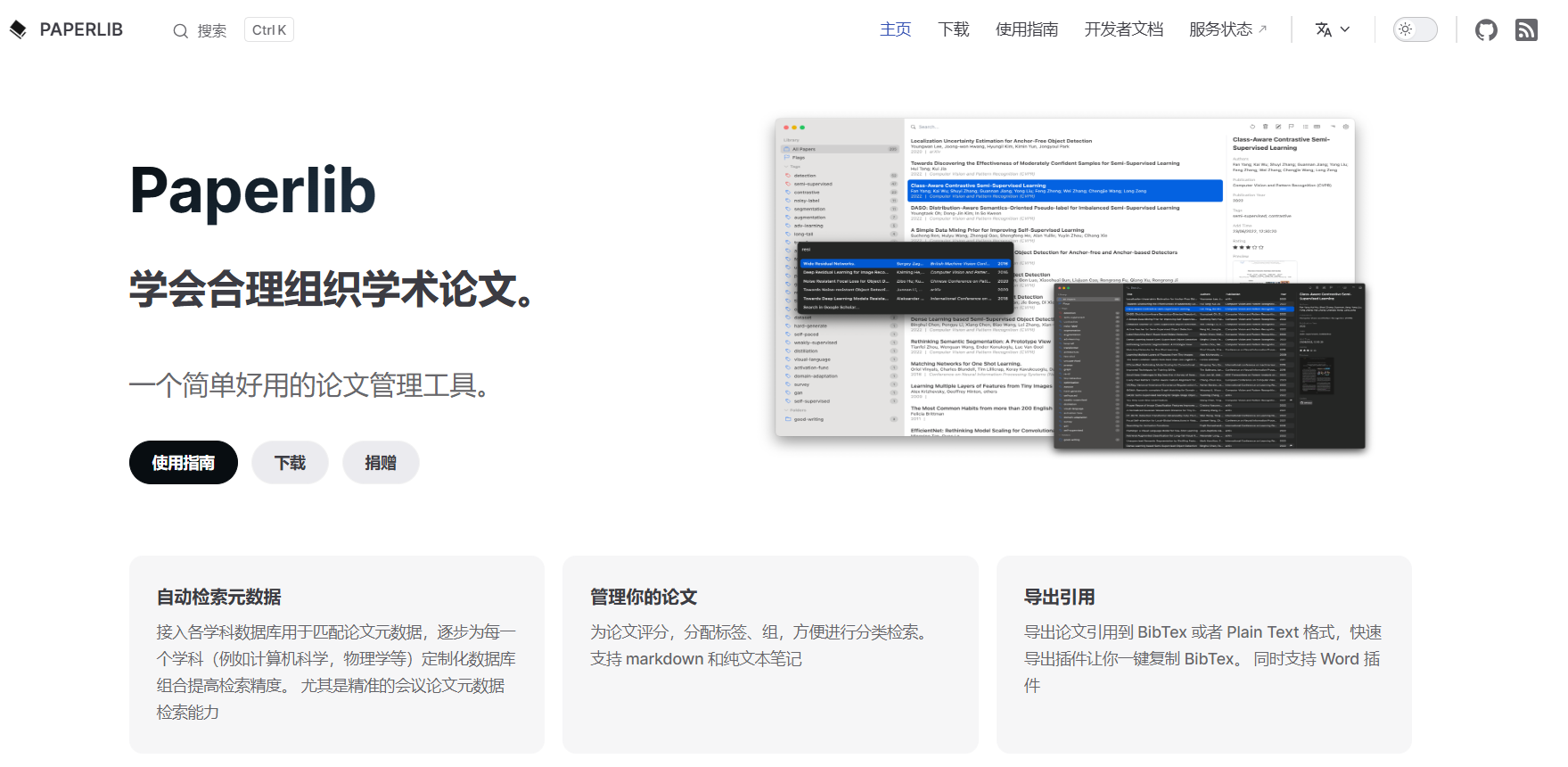
Task: Expand the language dropdown chevron
Action: 1345,29
